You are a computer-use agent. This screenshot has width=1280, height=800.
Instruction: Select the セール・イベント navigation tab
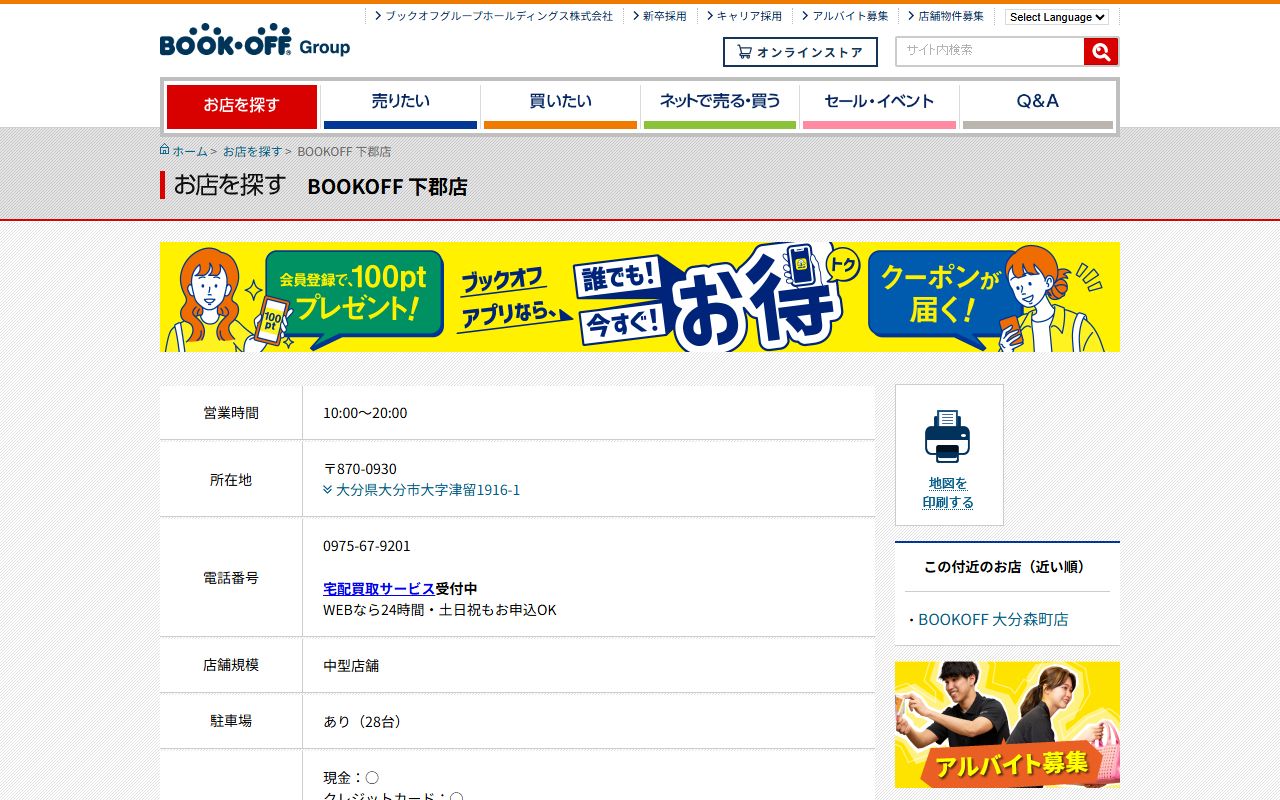point(879,106)
